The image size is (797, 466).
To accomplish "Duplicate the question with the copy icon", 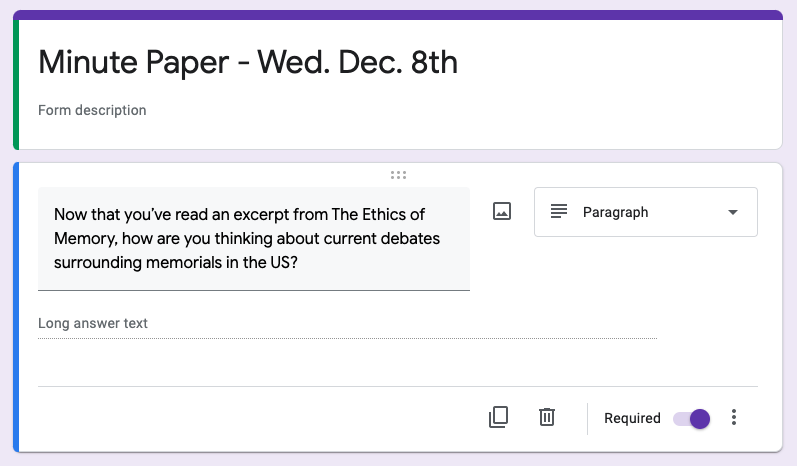I will [498, 417].
